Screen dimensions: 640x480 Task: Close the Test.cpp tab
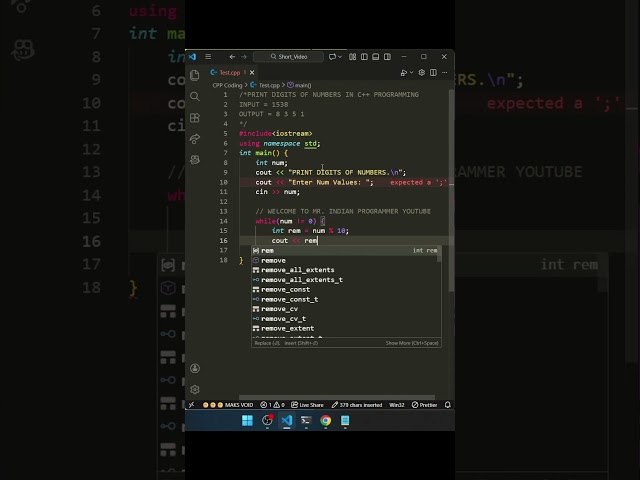tap(252, 73)
